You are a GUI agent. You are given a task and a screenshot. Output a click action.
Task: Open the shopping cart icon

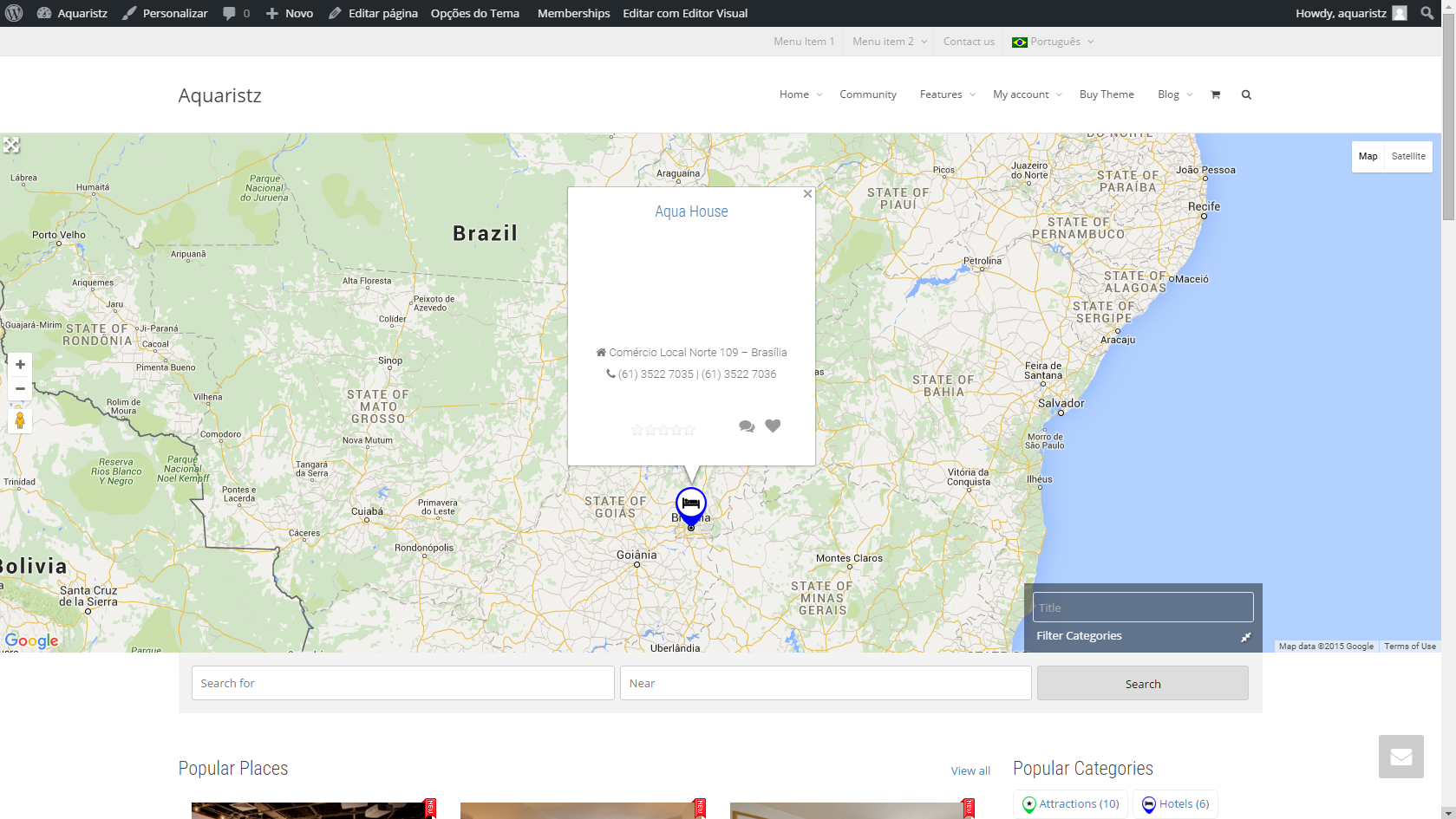tap(1215, 94)
